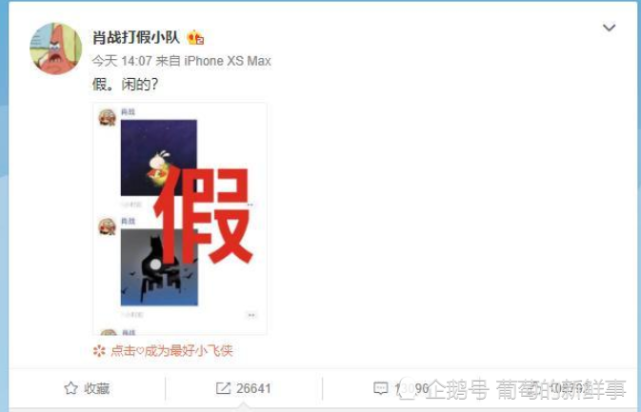The height and width of the screenshot is (412, 641).
Task: Click the iPhone XS Max source link
Action: click(228, 61)
